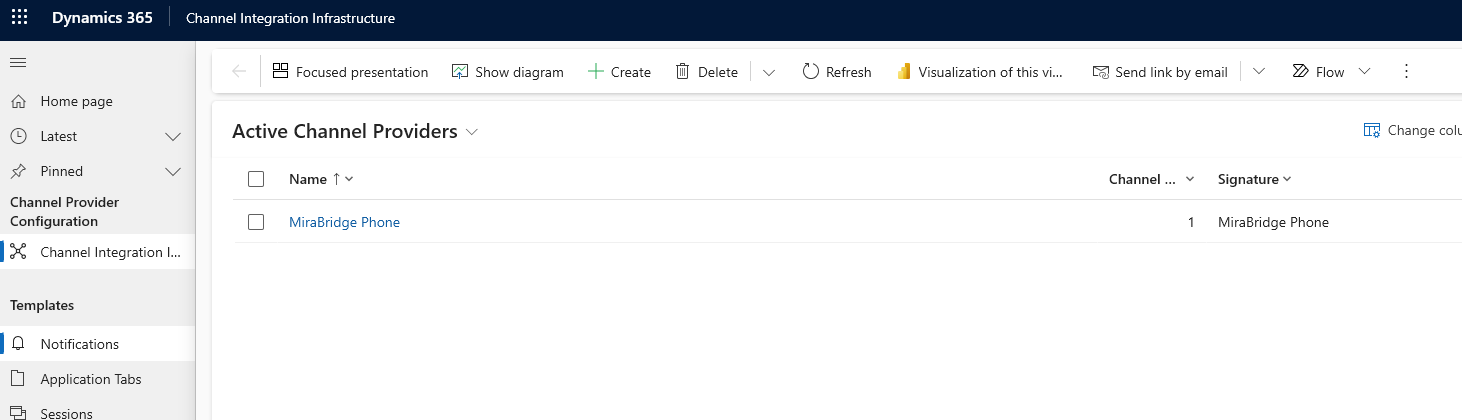This screenshot has height=420, width=1462.
Task: Open the Signature column dropdown chevron
Action: tap(1287, 179)
